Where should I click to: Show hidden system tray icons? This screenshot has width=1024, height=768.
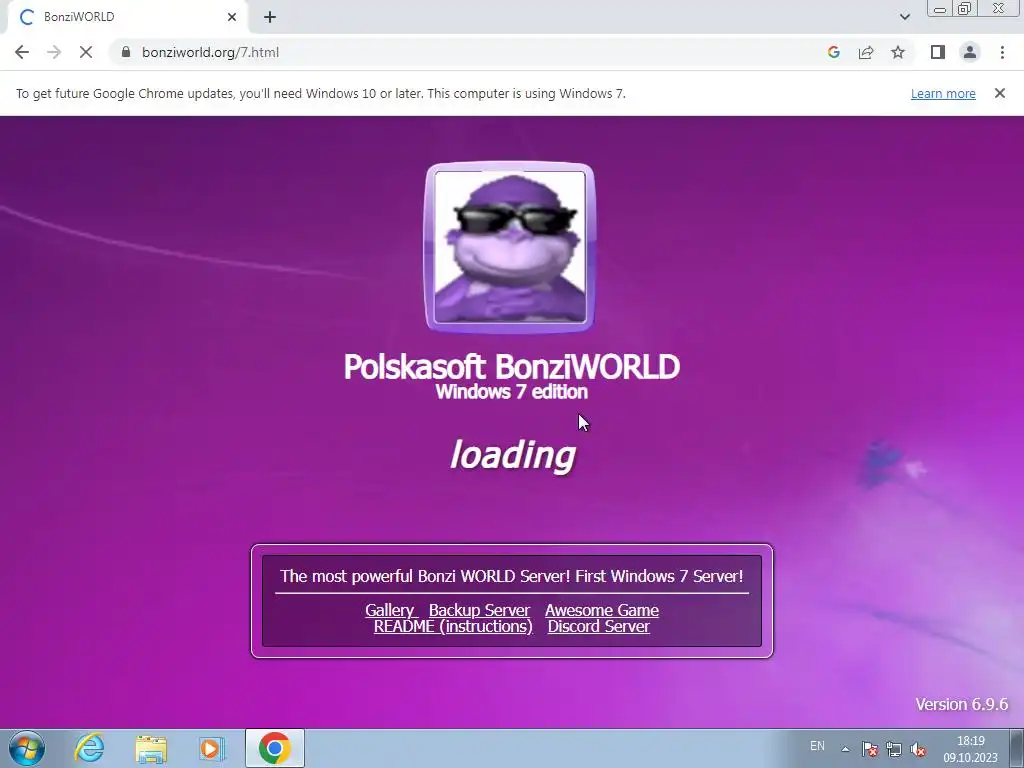(845, 749)
